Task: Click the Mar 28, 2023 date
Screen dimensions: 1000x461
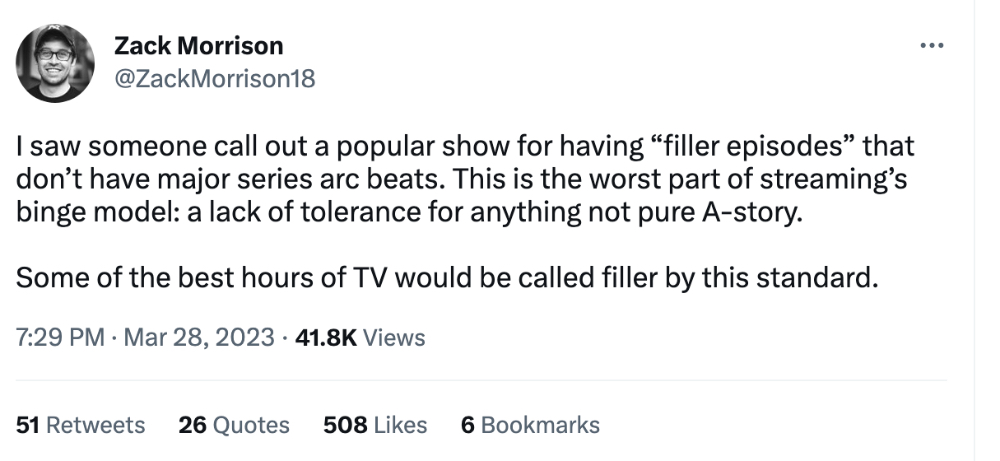Action: coord(199,338)
